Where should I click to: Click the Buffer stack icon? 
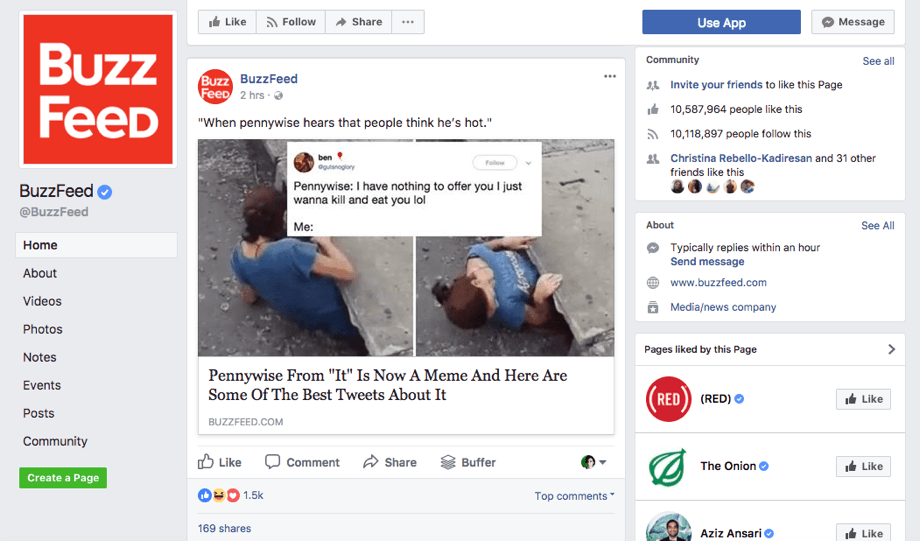[448, 462]
